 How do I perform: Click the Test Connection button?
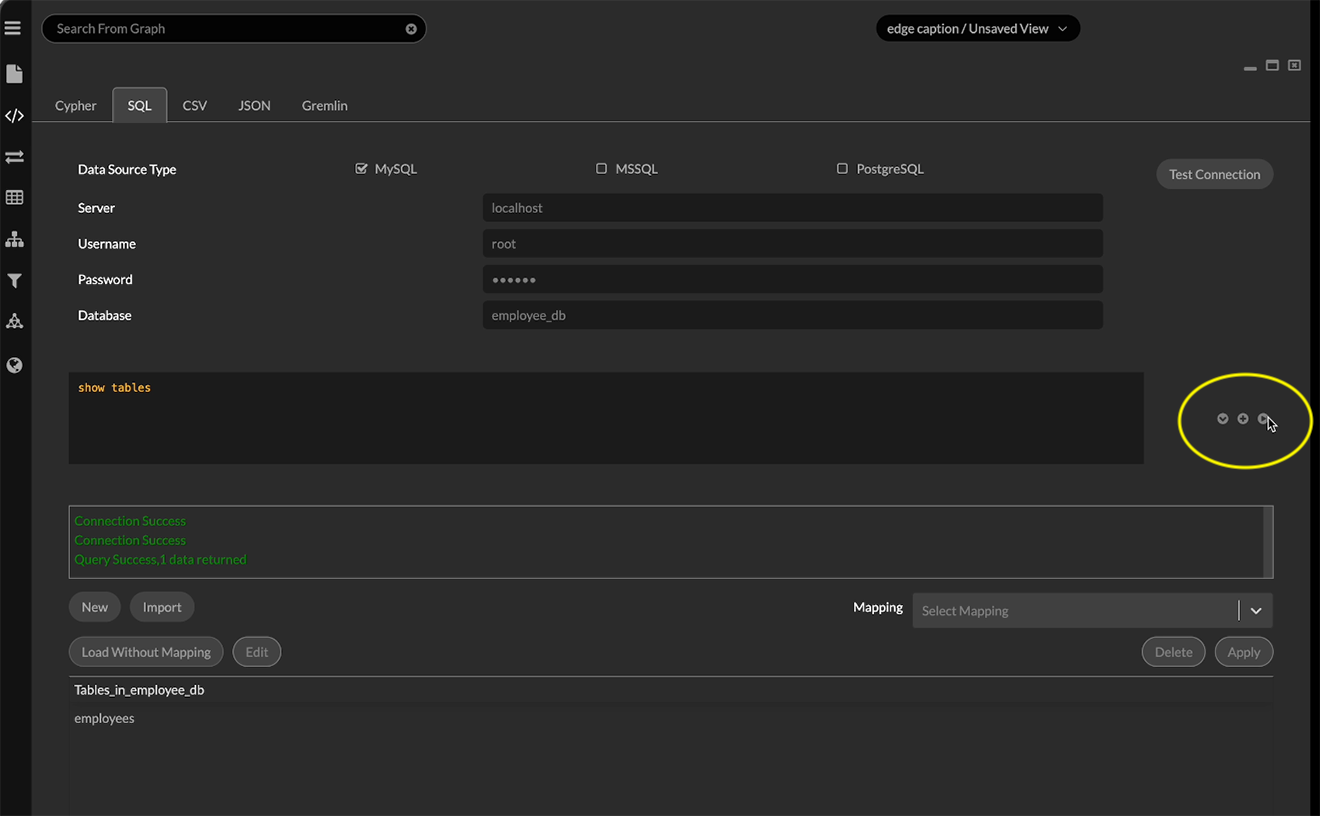(x=1214, y=173)
